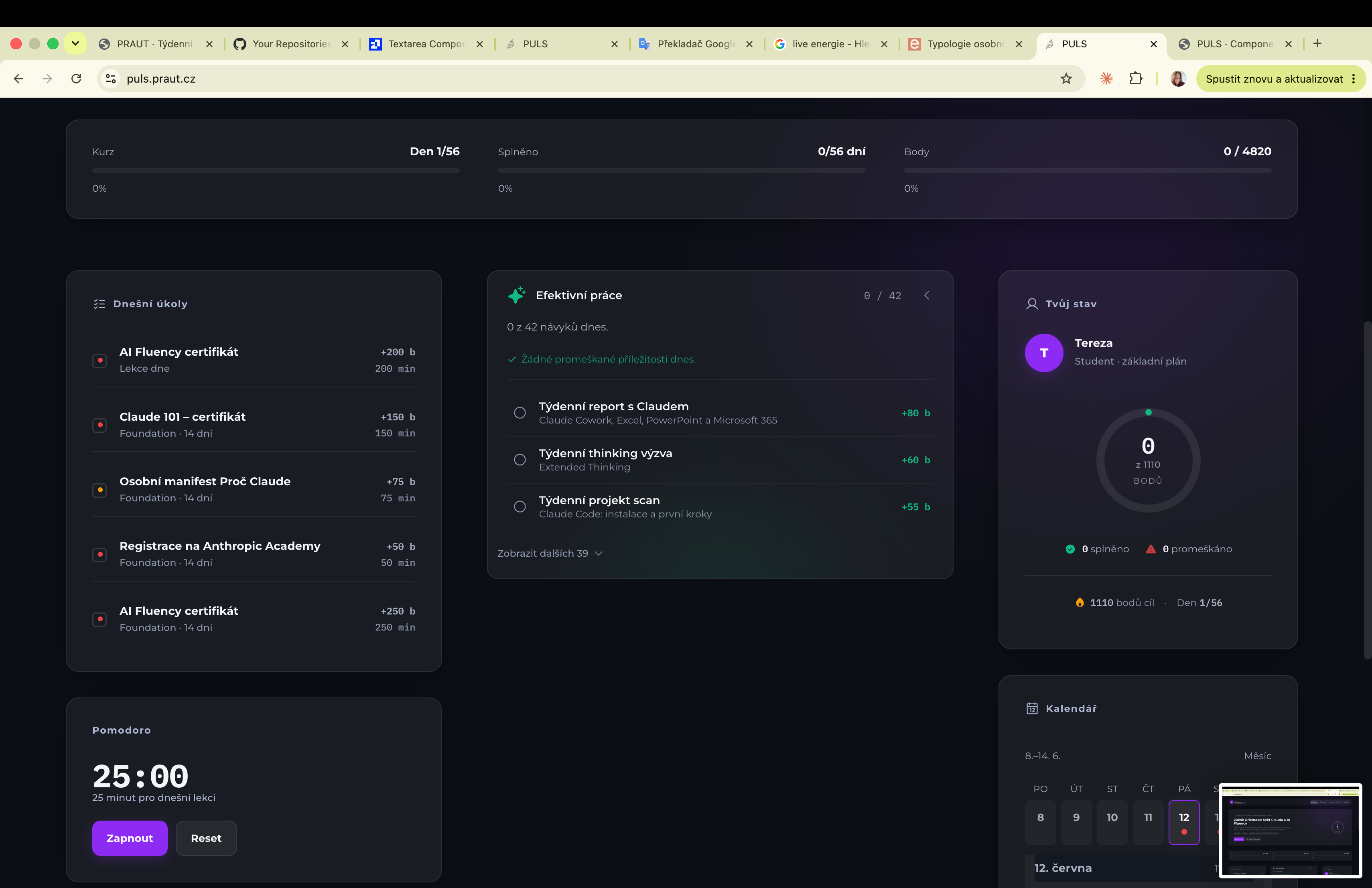The width and height of the screenshot is (1372, 888).
Task: Click the Splněno progress bar
Action: pos(682,170)
